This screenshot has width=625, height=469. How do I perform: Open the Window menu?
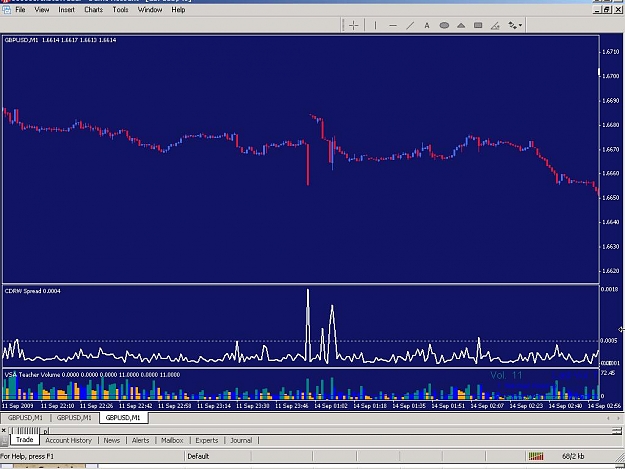[x=150, y=10]
